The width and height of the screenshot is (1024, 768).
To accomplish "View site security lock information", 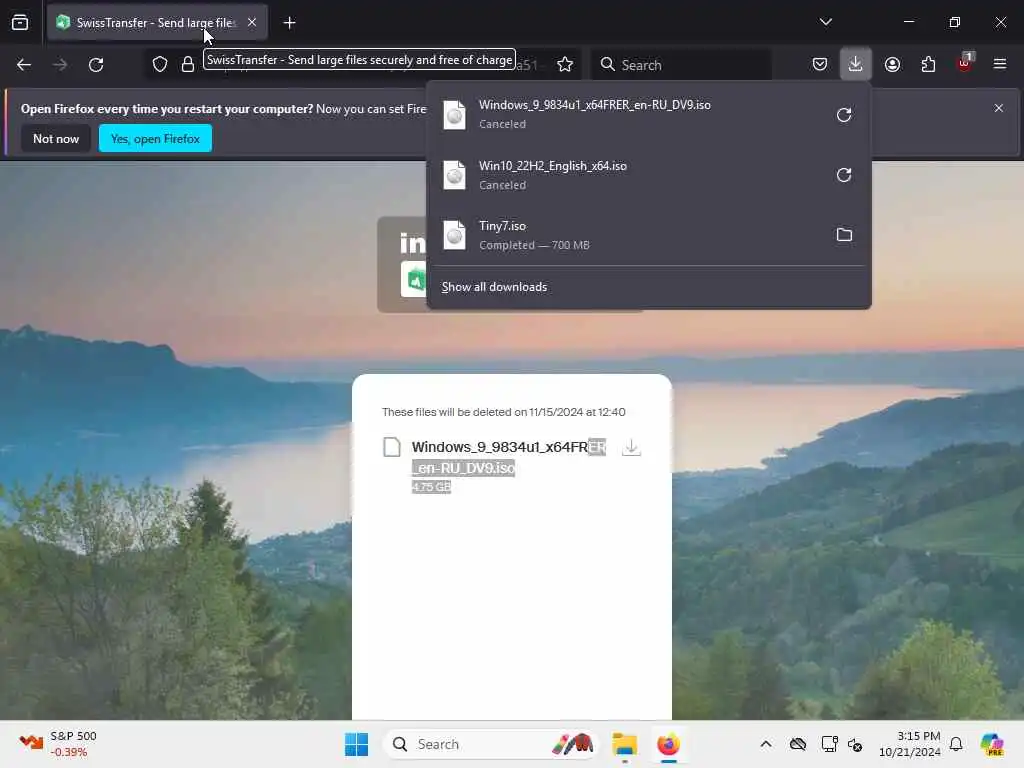I will pos(187,65).
